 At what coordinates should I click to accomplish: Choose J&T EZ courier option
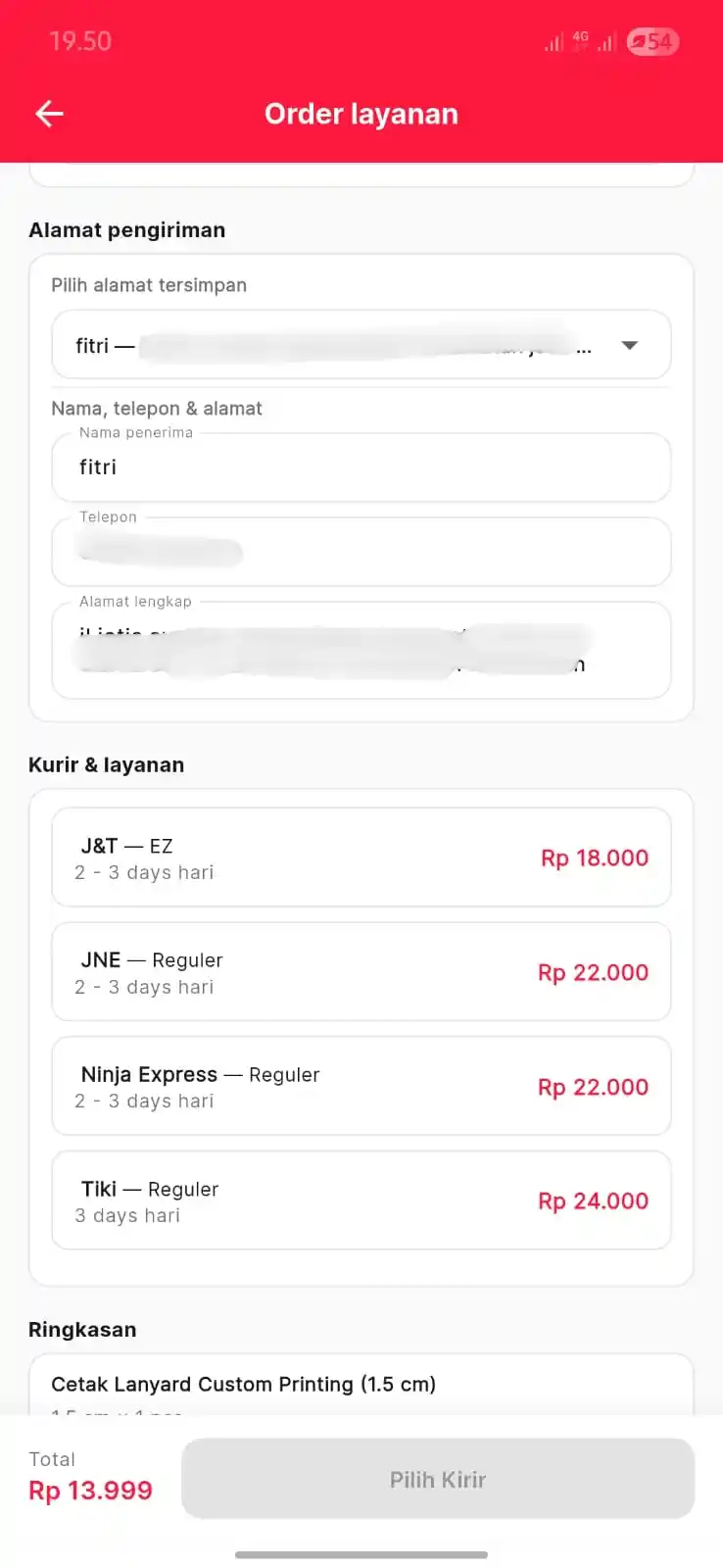point(361,857)
